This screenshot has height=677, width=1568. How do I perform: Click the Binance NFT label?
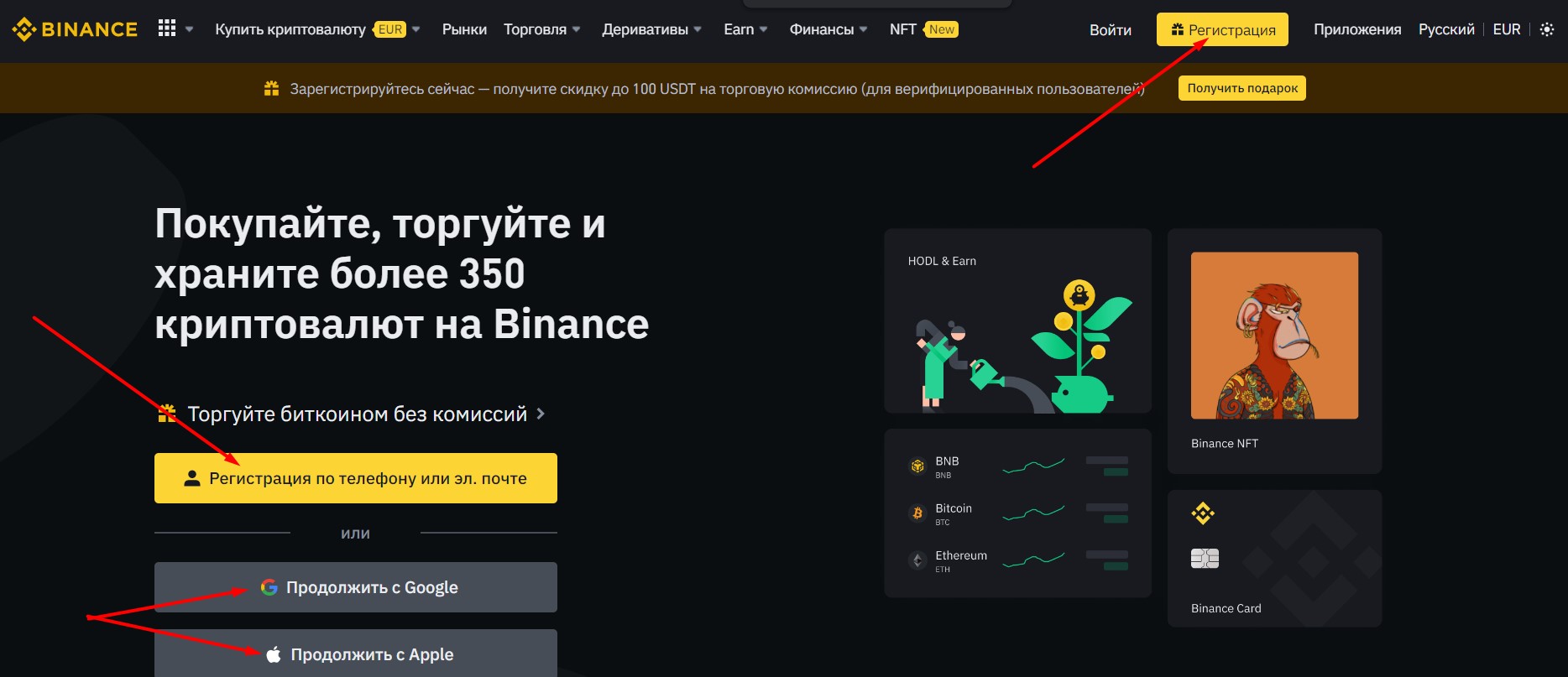click(1225, 443)
